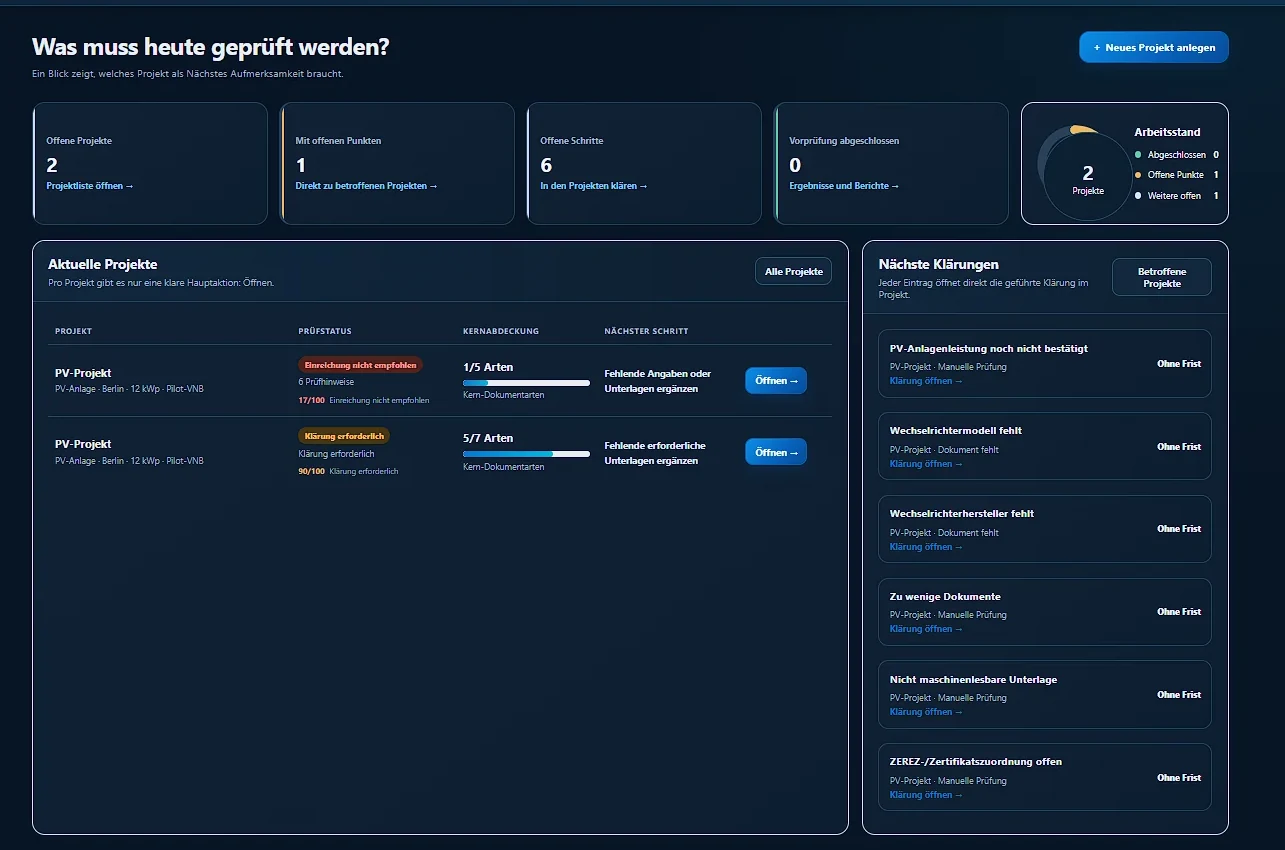Follow the Projektliste öffnen link

click(90, 186)
